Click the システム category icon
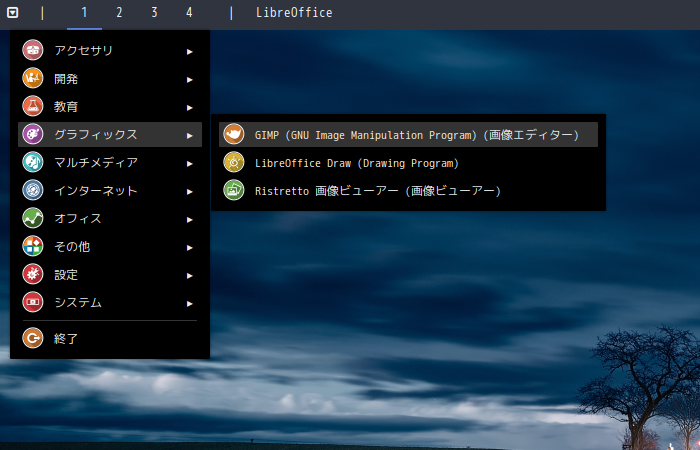The height and width of the screenshot is (450, 700). point(33,302)
